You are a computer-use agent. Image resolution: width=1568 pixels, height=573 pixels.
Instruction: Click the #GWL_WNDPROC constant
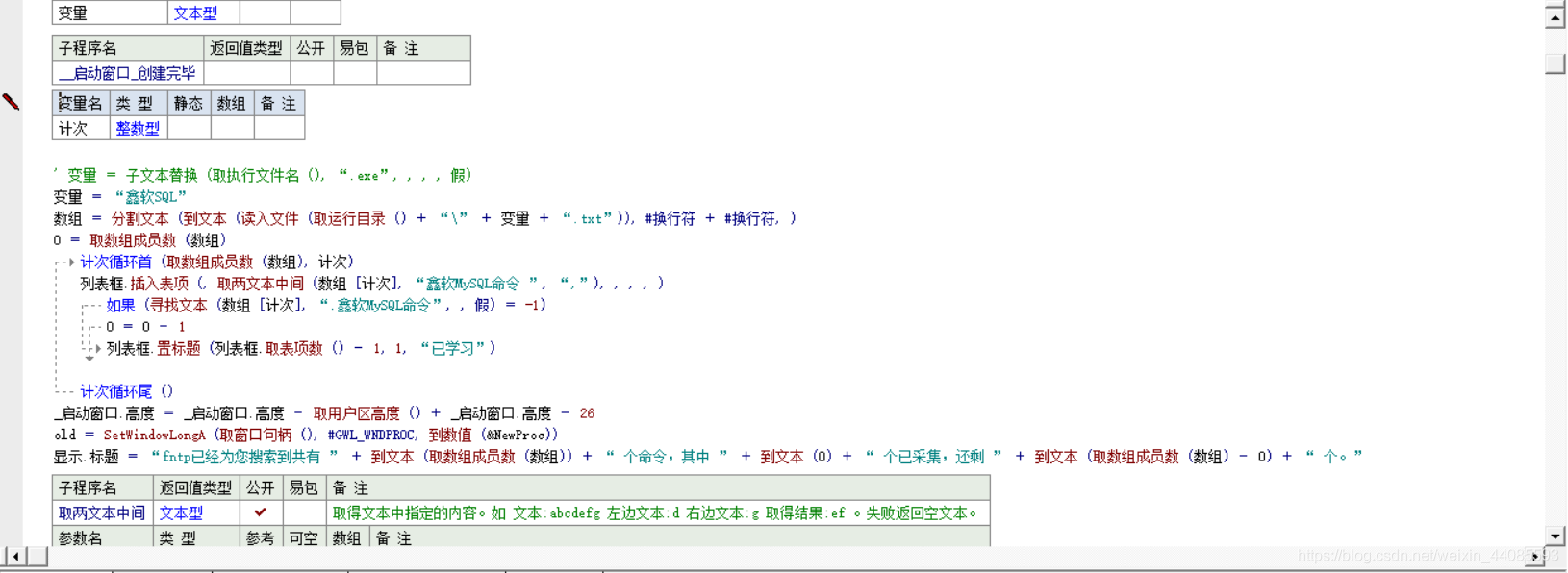click(x=372, y=436)
